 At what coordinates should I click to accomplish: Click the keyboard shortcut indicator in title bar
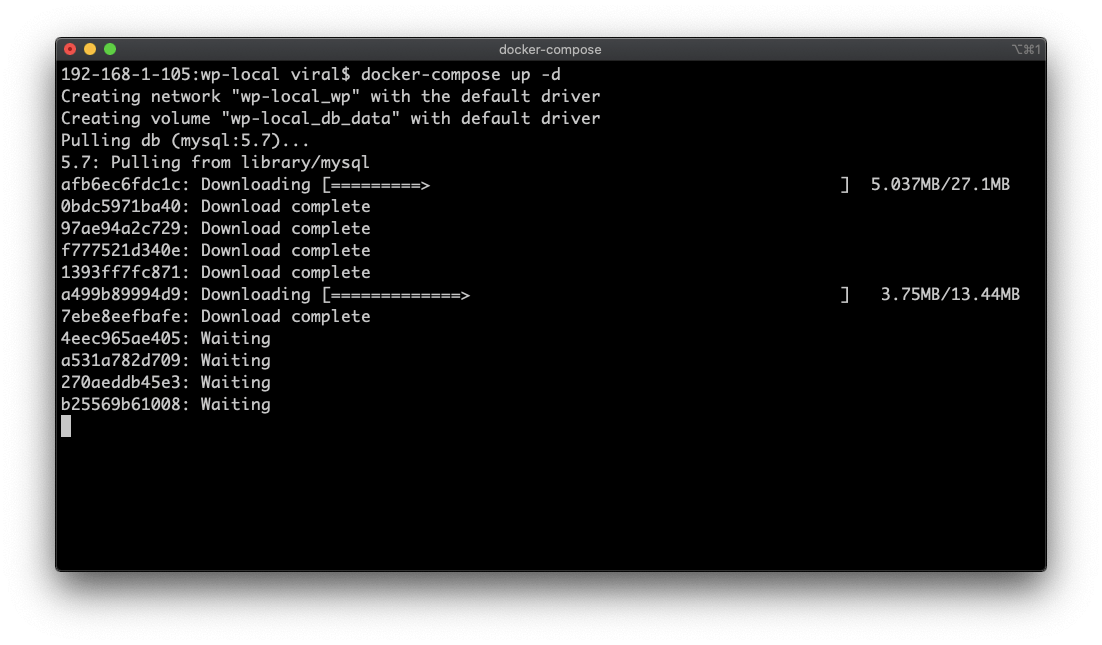(1025, 49)
